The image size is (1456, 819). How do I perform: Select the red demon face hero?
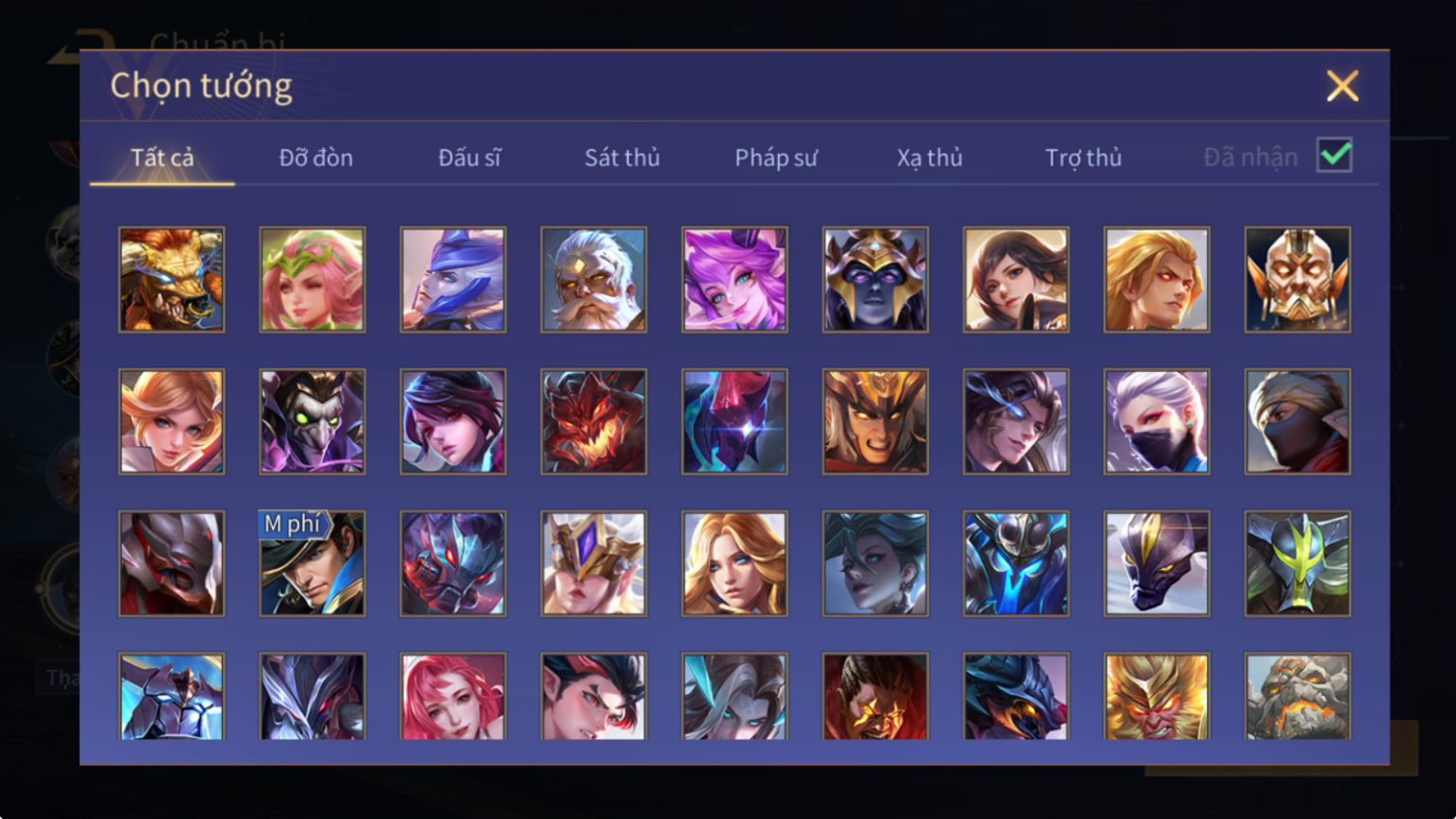(x=594, y=421)
